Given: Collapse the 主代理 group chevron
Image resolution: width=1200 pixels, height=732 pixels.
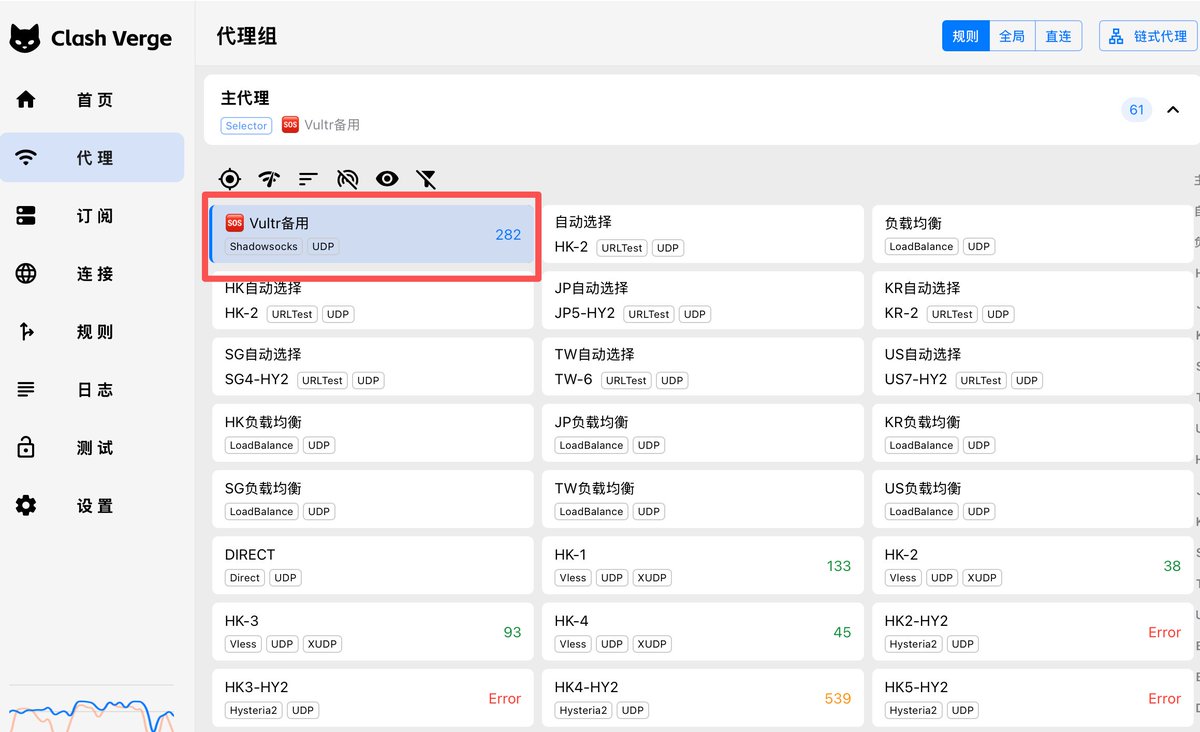Looking at the screenshot, I should click(1174, 110).
